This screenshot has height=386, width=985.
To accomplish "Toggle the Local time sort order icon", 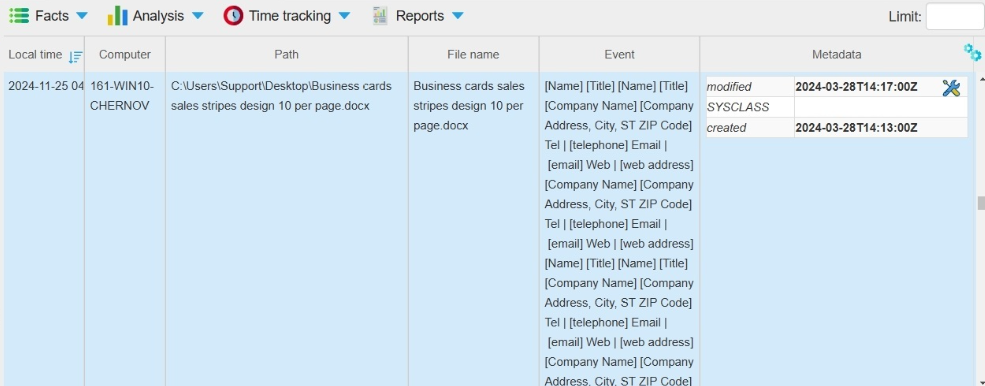I will (x=75, y=57).
